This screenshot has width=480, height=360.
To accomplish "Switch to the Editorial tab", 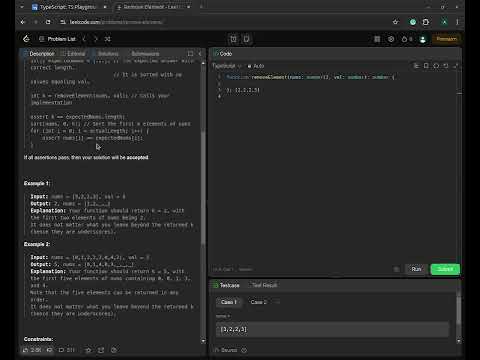I will tap(73, 54).
